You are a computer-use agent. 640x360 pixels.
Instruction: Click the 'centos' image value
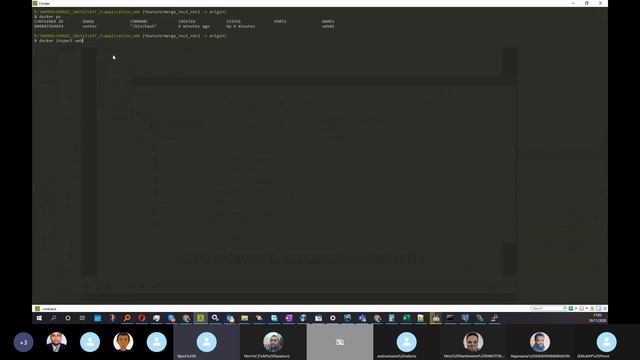tap(89, 26)
